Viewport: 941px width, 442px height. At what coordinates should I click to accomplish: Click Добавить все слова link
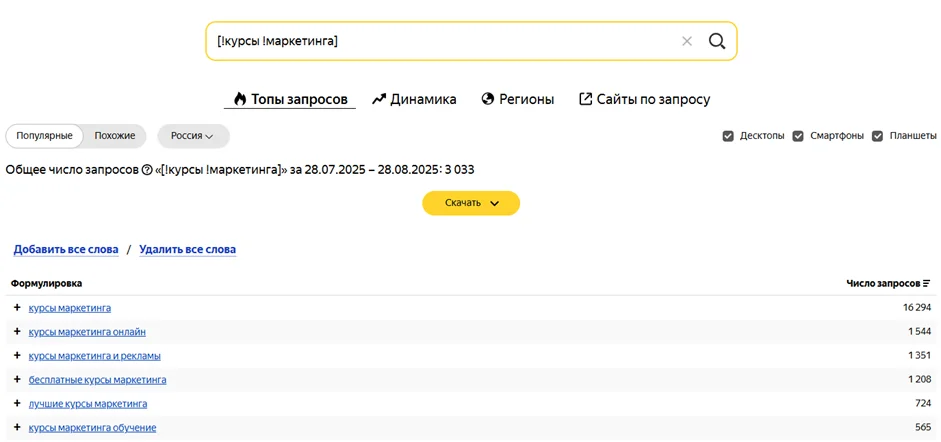pyautogui.click(x=66, y=249)
